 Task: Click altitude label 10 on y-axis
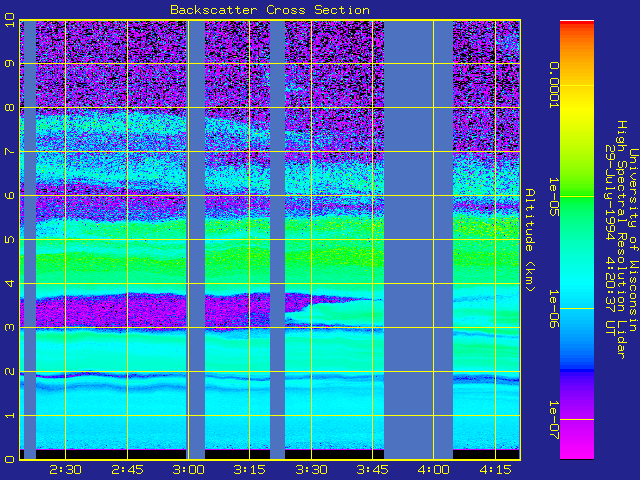pos(10,20)
